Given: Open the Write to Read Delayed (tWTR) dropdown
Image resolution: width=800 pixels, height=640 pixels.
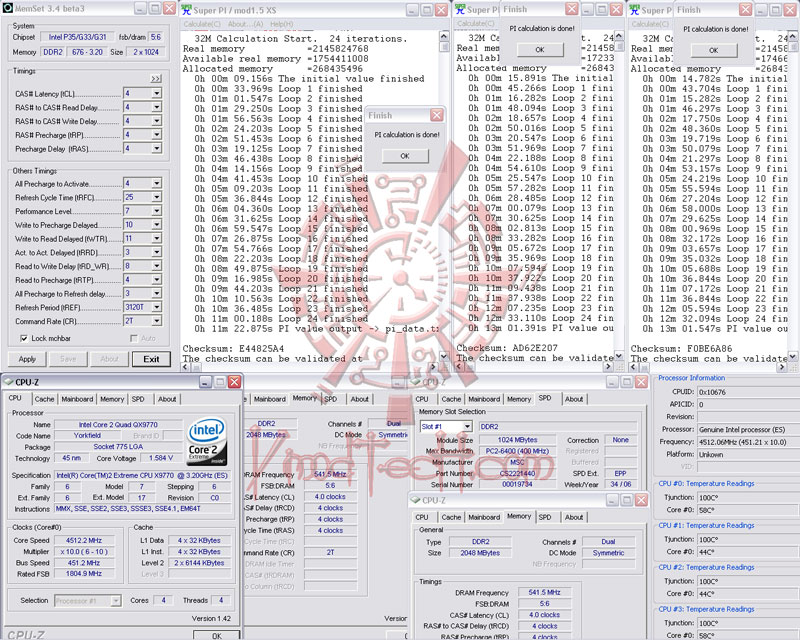Looking at the screenshot, I should coord(157,238).
